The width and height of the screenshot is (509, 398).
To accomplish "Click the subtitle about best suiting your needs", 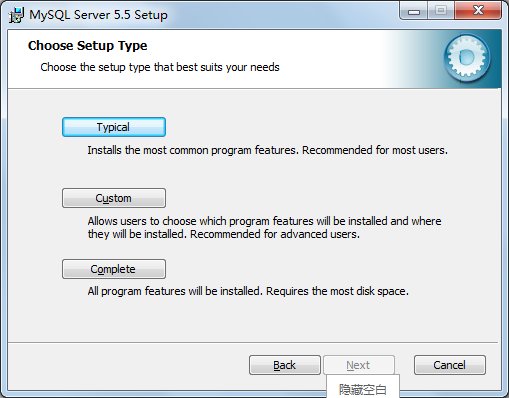I will tap(160, 67).
